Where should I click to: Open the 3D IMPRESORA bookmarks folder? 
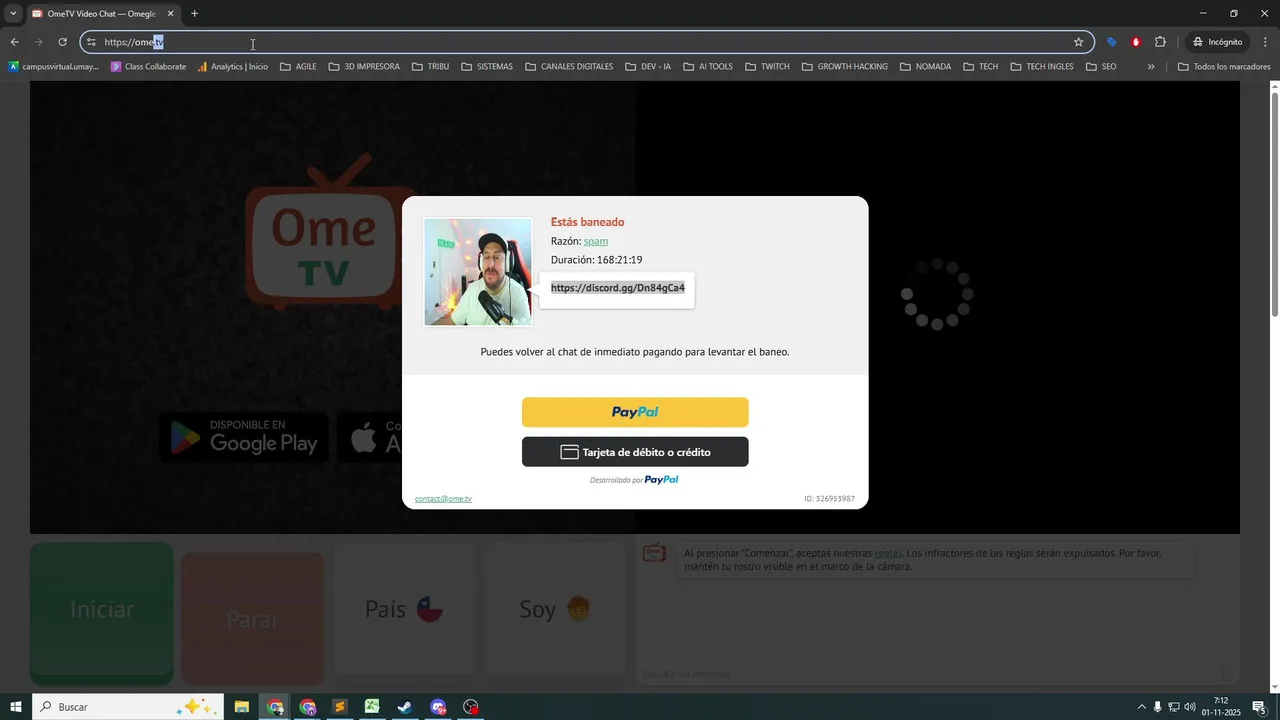click(364, 67)
